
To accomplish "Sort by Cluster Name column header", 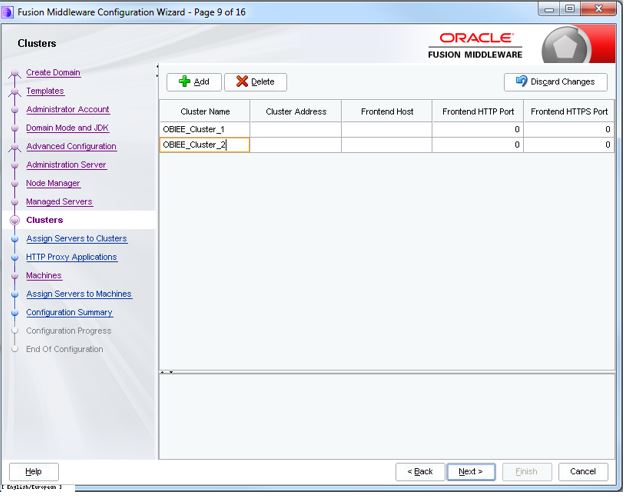I will click(205, 111).
